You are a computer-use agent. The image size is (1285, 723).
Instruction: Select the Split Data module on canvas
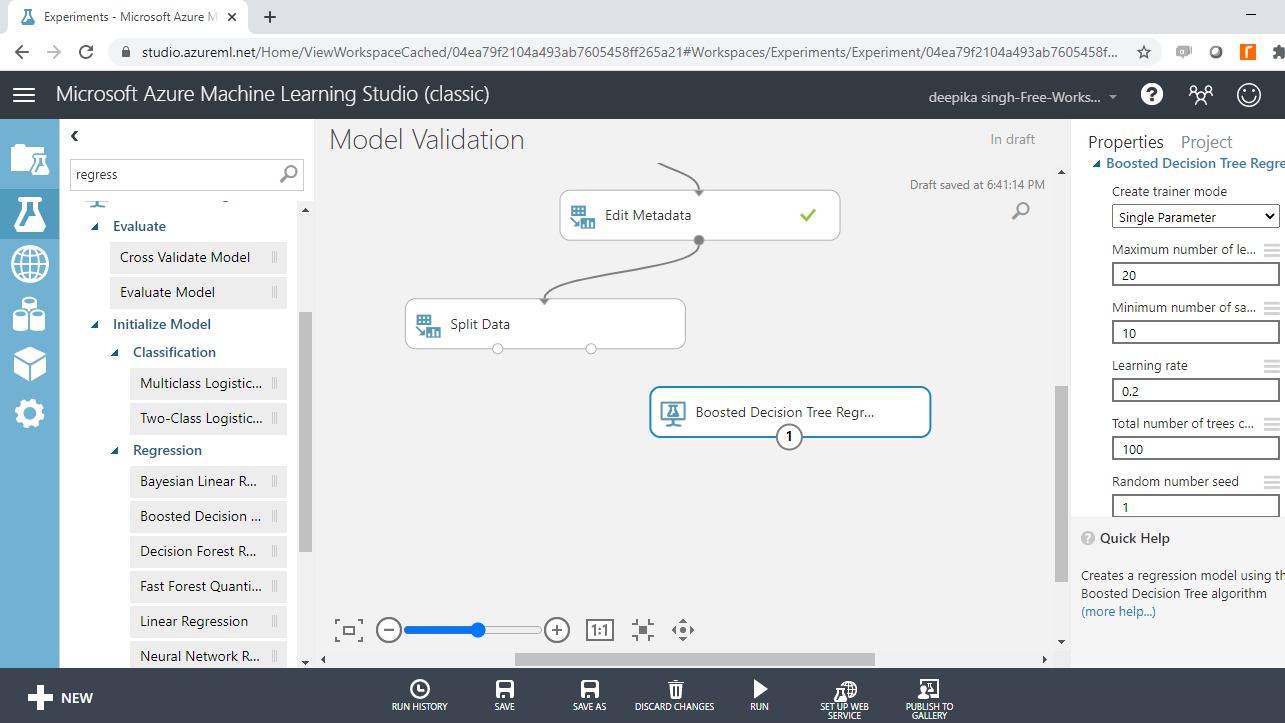coord(545,324)
